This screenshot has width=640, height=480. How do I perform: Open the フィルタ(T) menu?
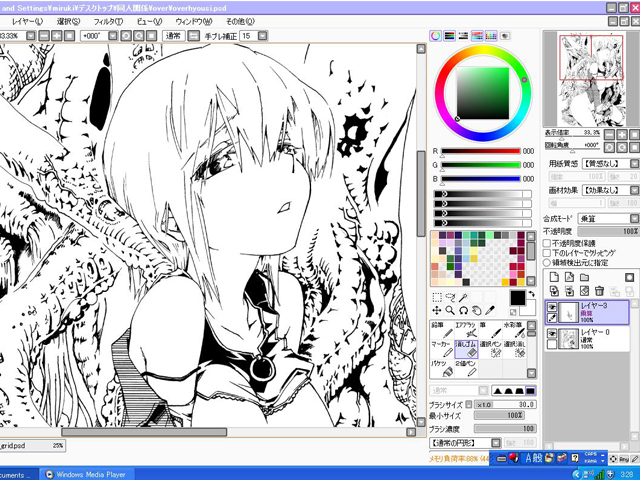click(x=108, y=22)
